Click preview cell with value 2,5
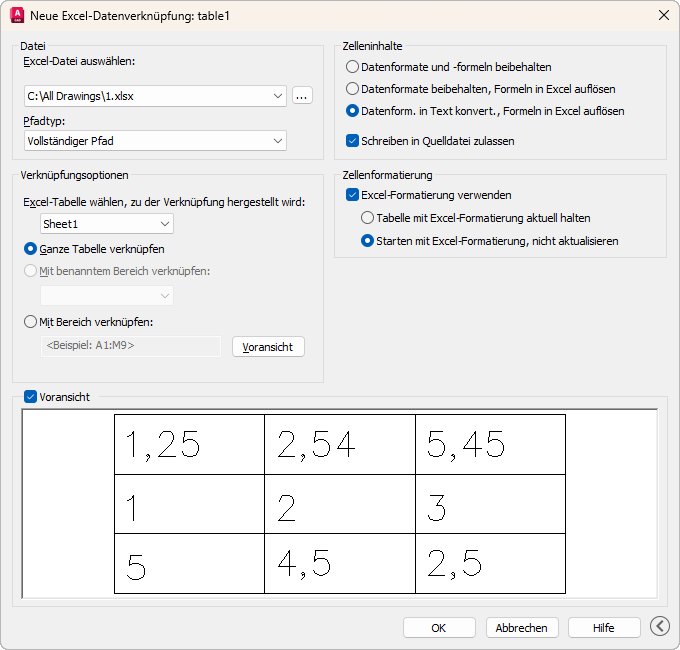This screenshot has height=650, width=680. click(x=490, y=563)
